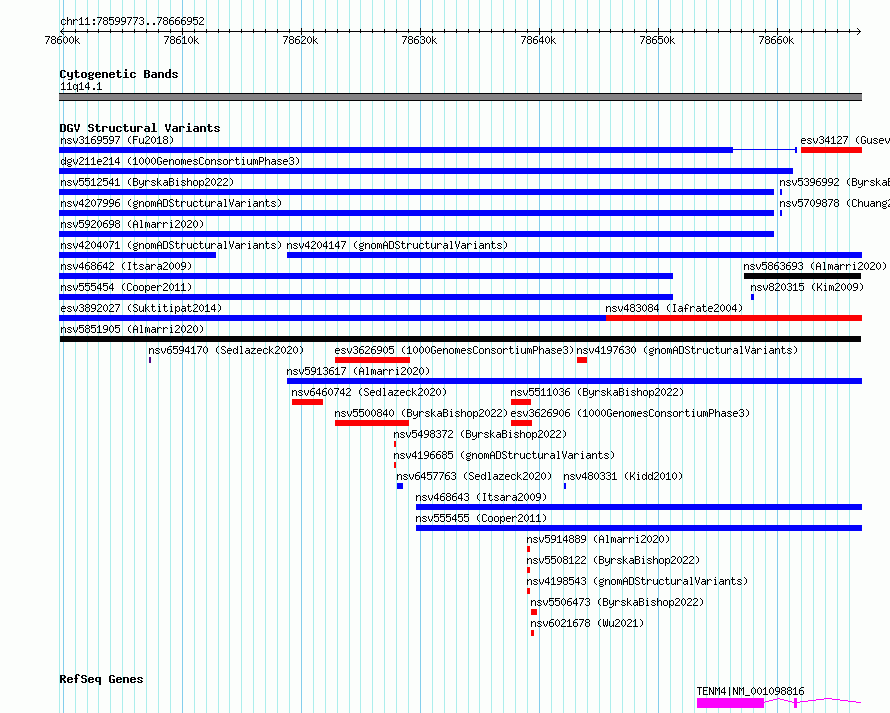Select the nsv4198543 gnomADStructuralVariants label

click(x=637, y=581)
